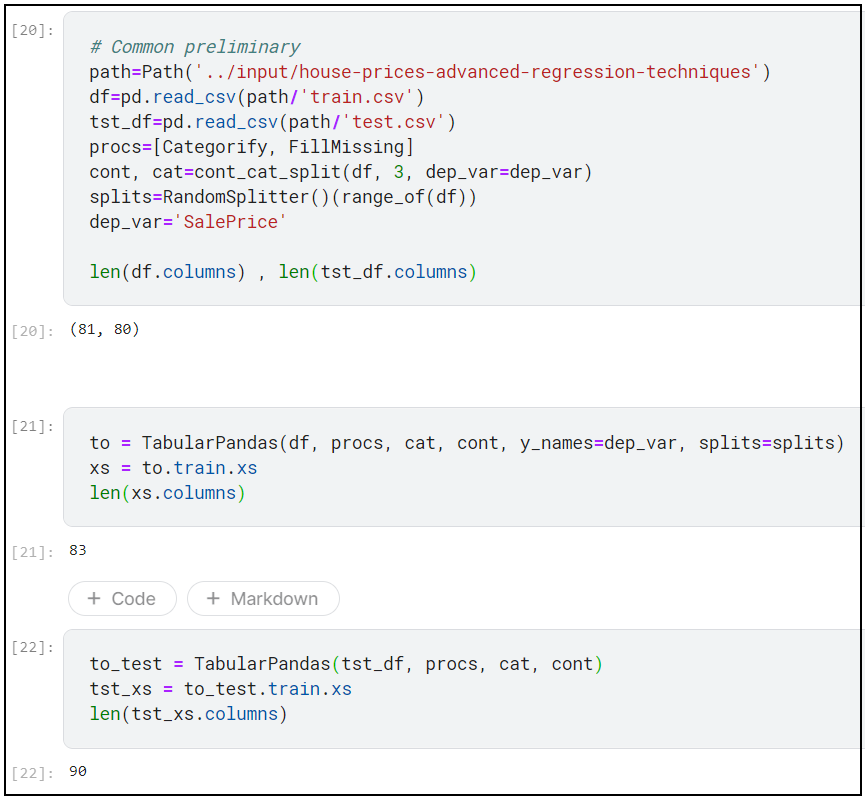This screenshot has width=865, height=799.
Task: Select the output value 83
Action: coord(78,550)
